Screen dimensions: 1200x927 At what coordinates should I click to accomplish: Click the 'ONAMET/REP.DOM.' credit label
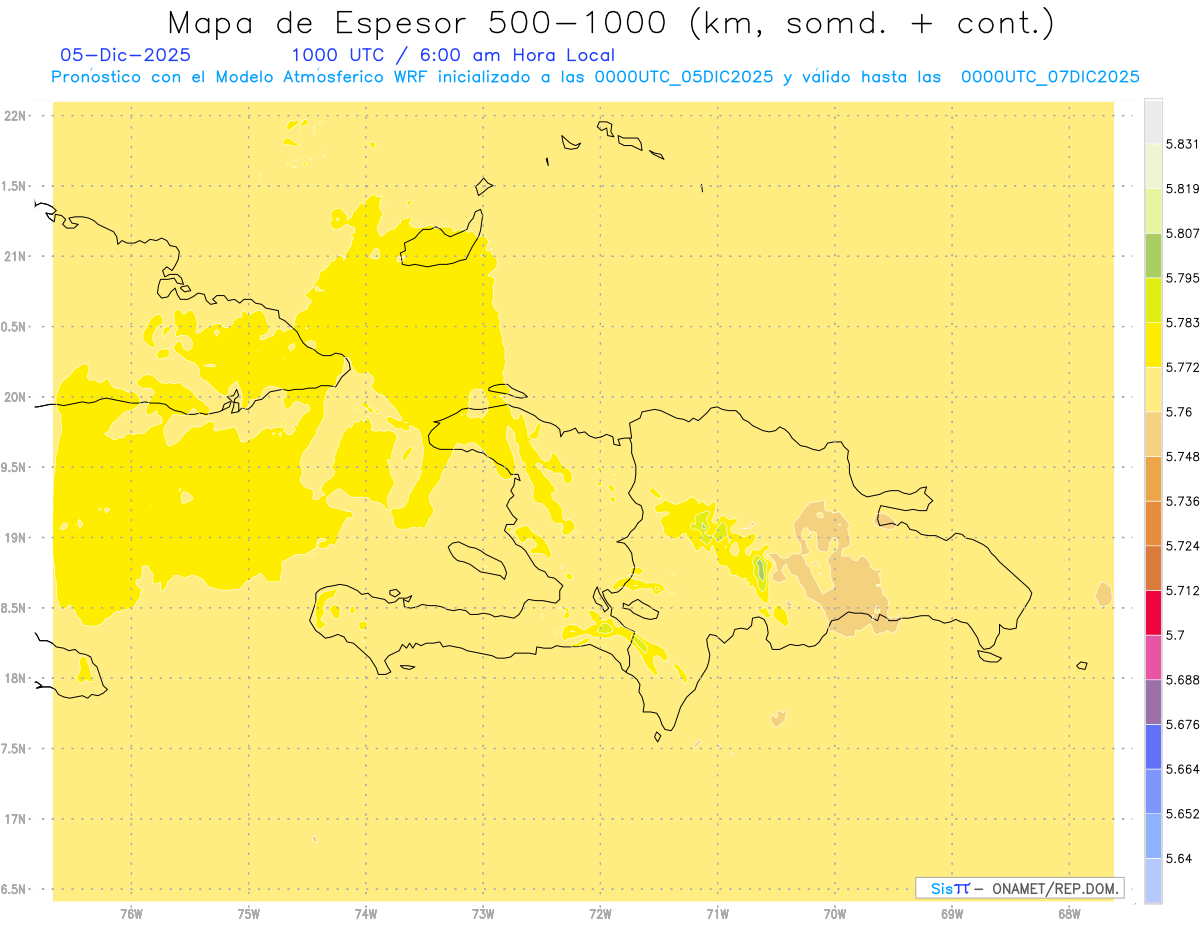1056,888
